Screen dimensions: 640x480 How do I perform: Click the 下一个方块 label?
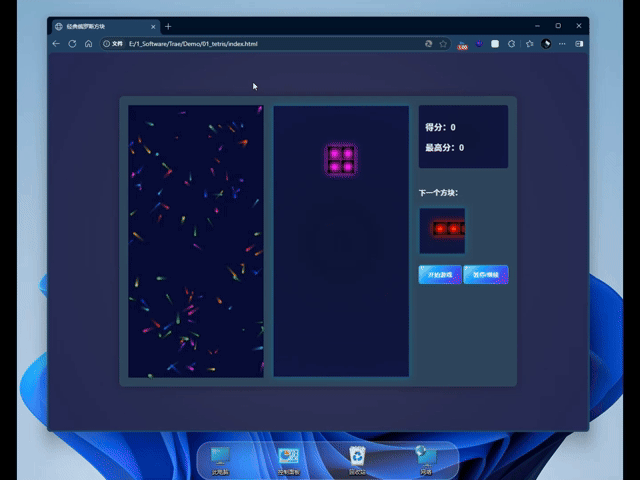coord(438,193)
